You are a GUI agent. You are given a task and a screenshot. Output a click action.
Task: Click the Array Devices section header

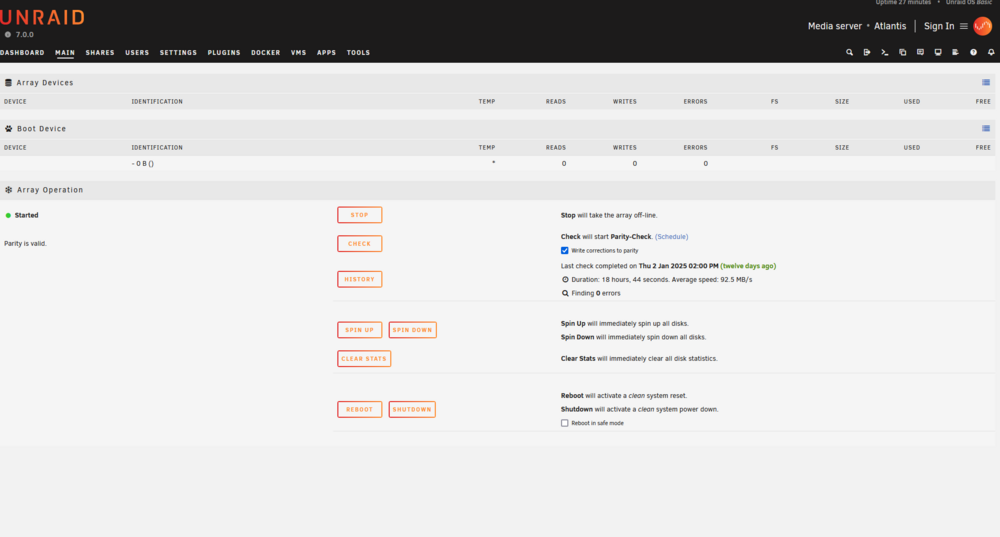pos(497,82)
